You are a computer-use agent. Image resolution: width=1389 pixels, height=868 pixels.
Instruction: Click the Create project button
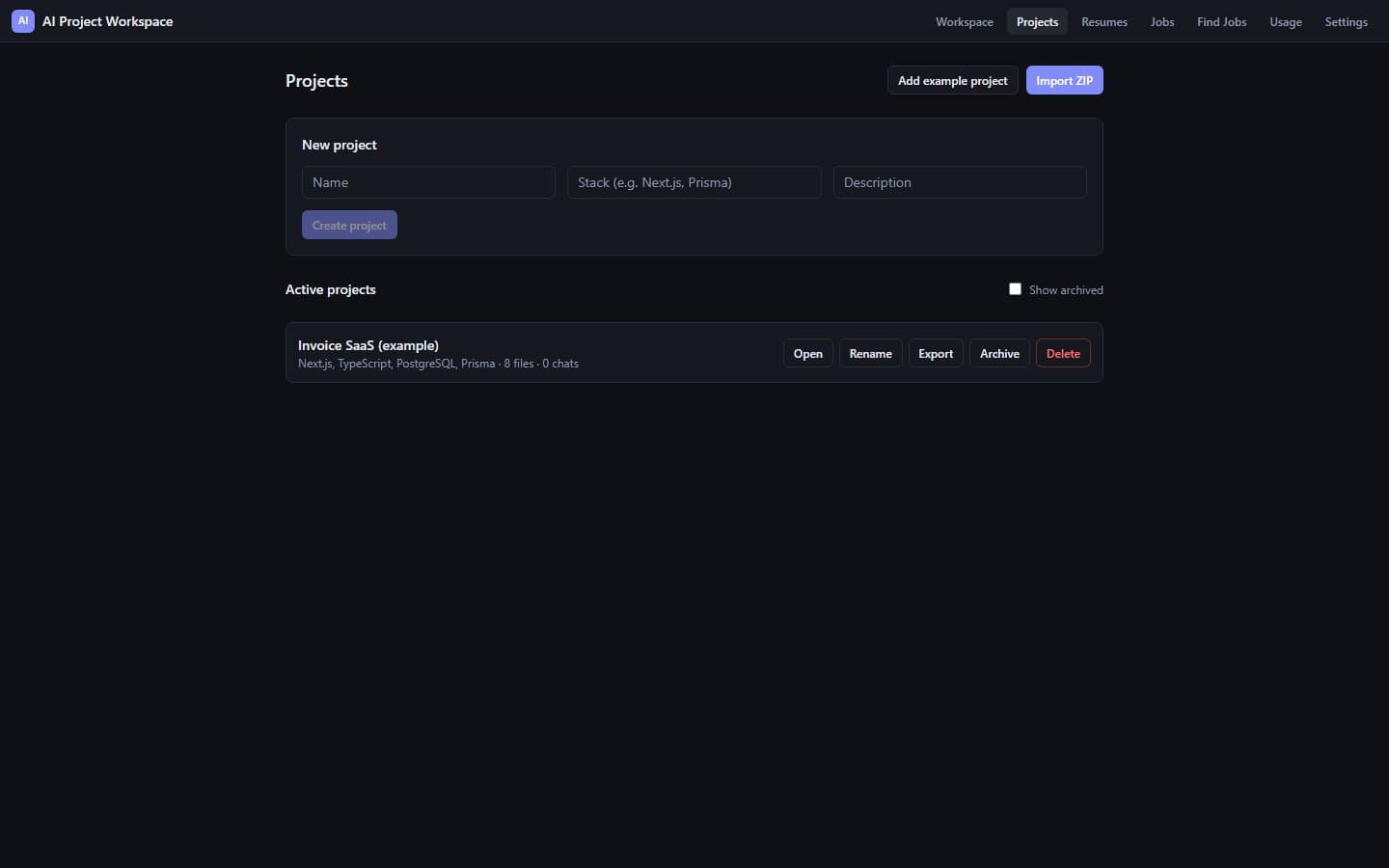click(x=349, y=225)
